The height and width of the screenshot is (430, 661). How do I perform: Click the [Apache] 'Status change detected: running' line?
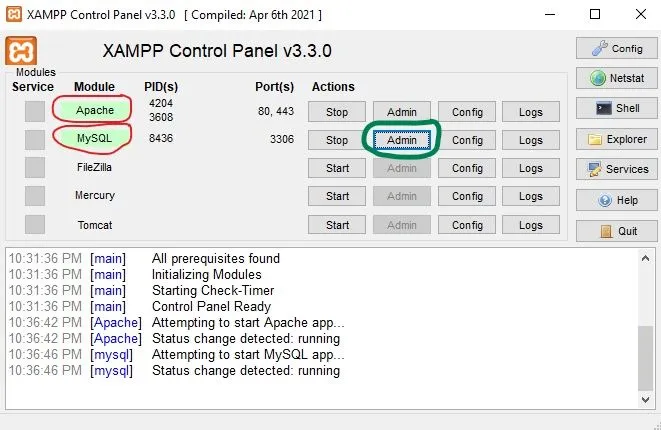[246, 339]
